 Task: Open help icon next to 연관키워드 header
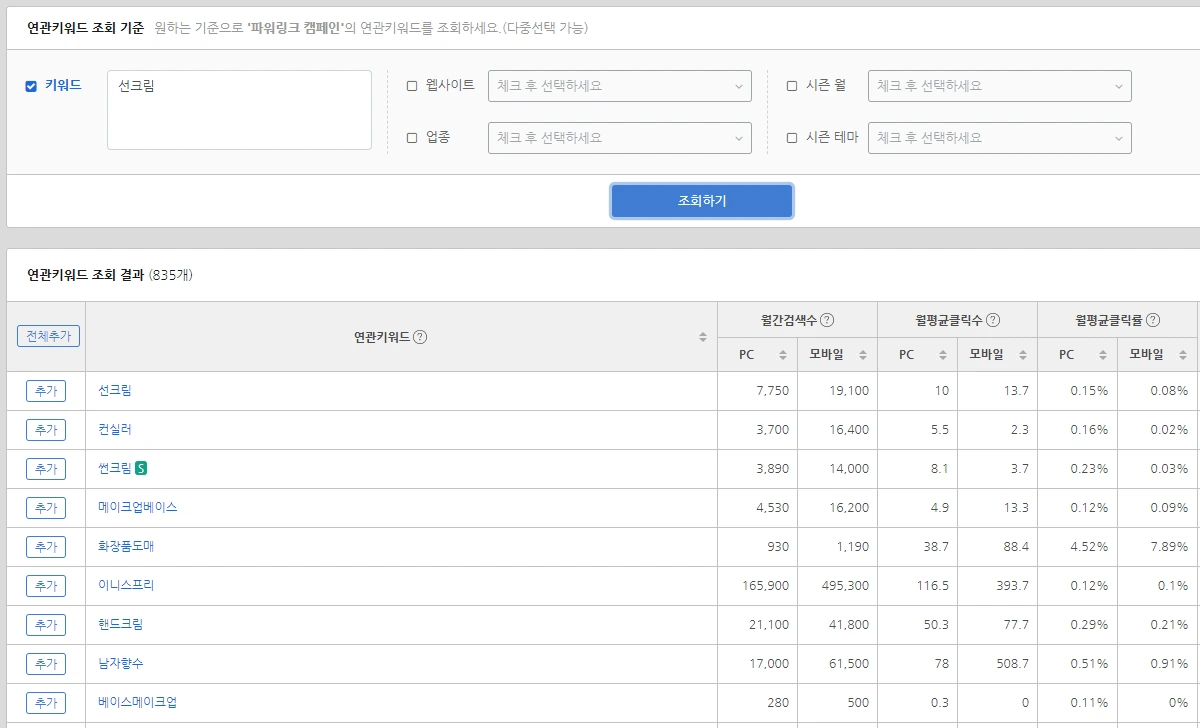420,337
